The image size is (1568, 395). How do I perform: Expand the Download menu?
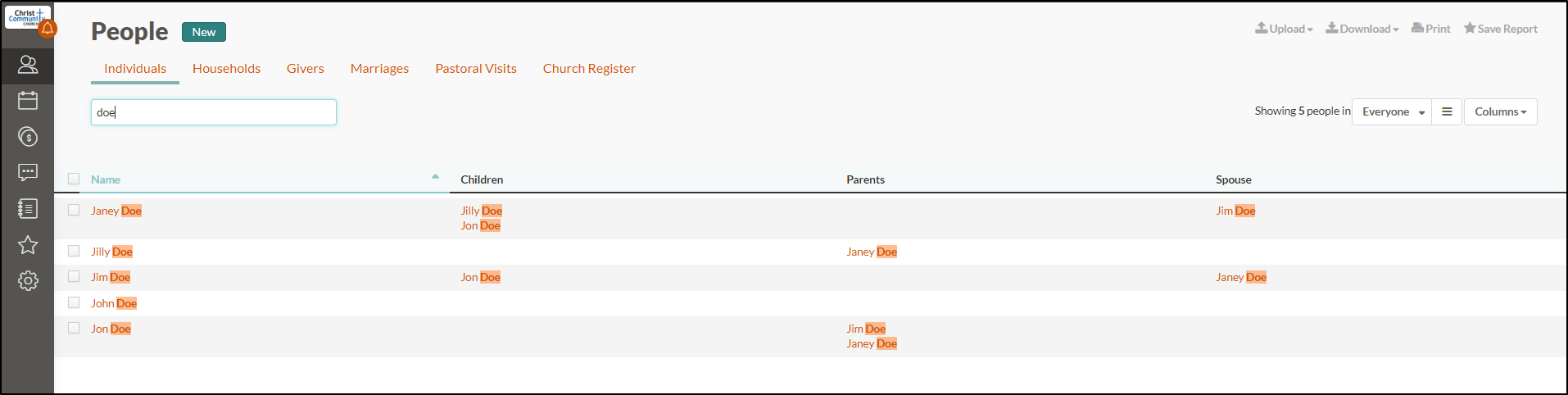[1362, 29]
